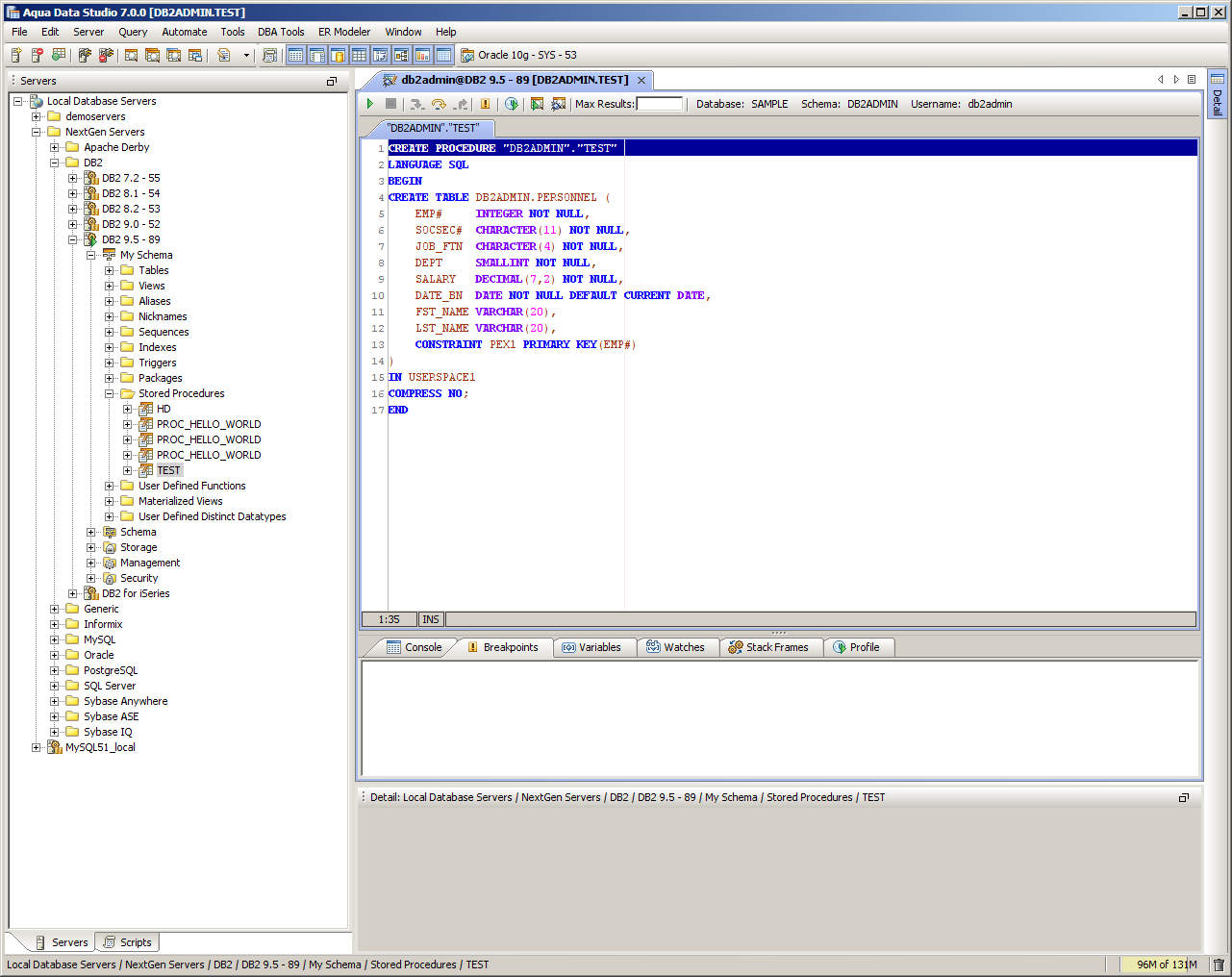Click the Profile clock icon in debugger toolbar
The image size is (1232, 977).
[x=512, y=104]
